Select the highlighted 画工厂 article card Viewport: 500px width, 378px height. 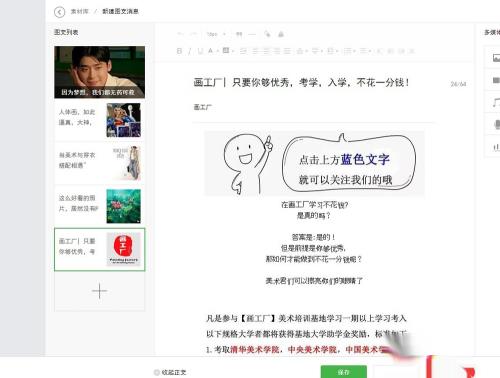coord(100,250)
